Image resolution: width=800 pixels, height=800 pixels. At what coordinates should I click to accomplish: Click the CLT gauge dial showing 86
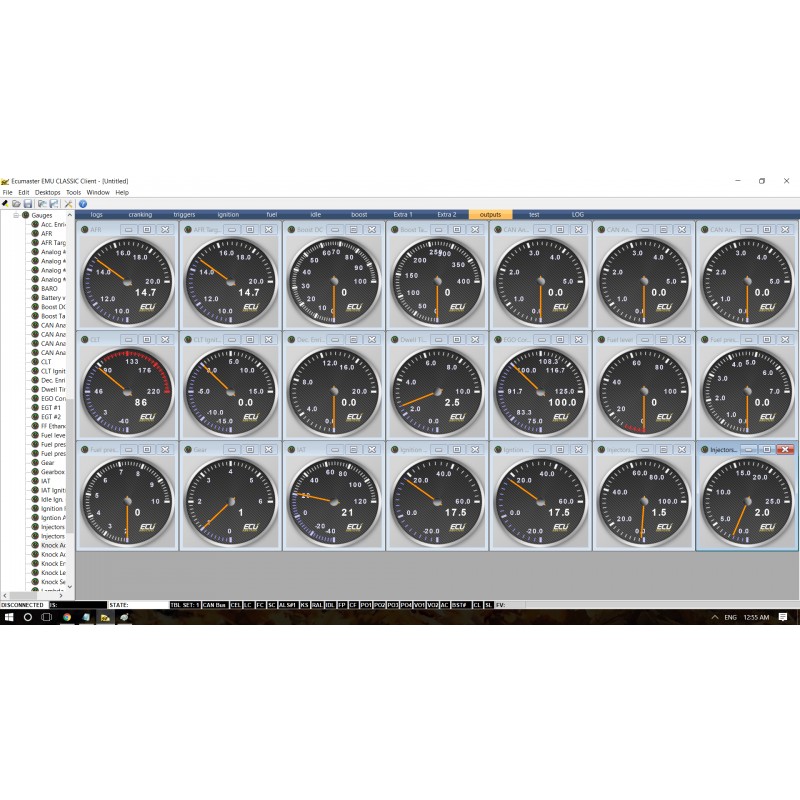[128, 392]
